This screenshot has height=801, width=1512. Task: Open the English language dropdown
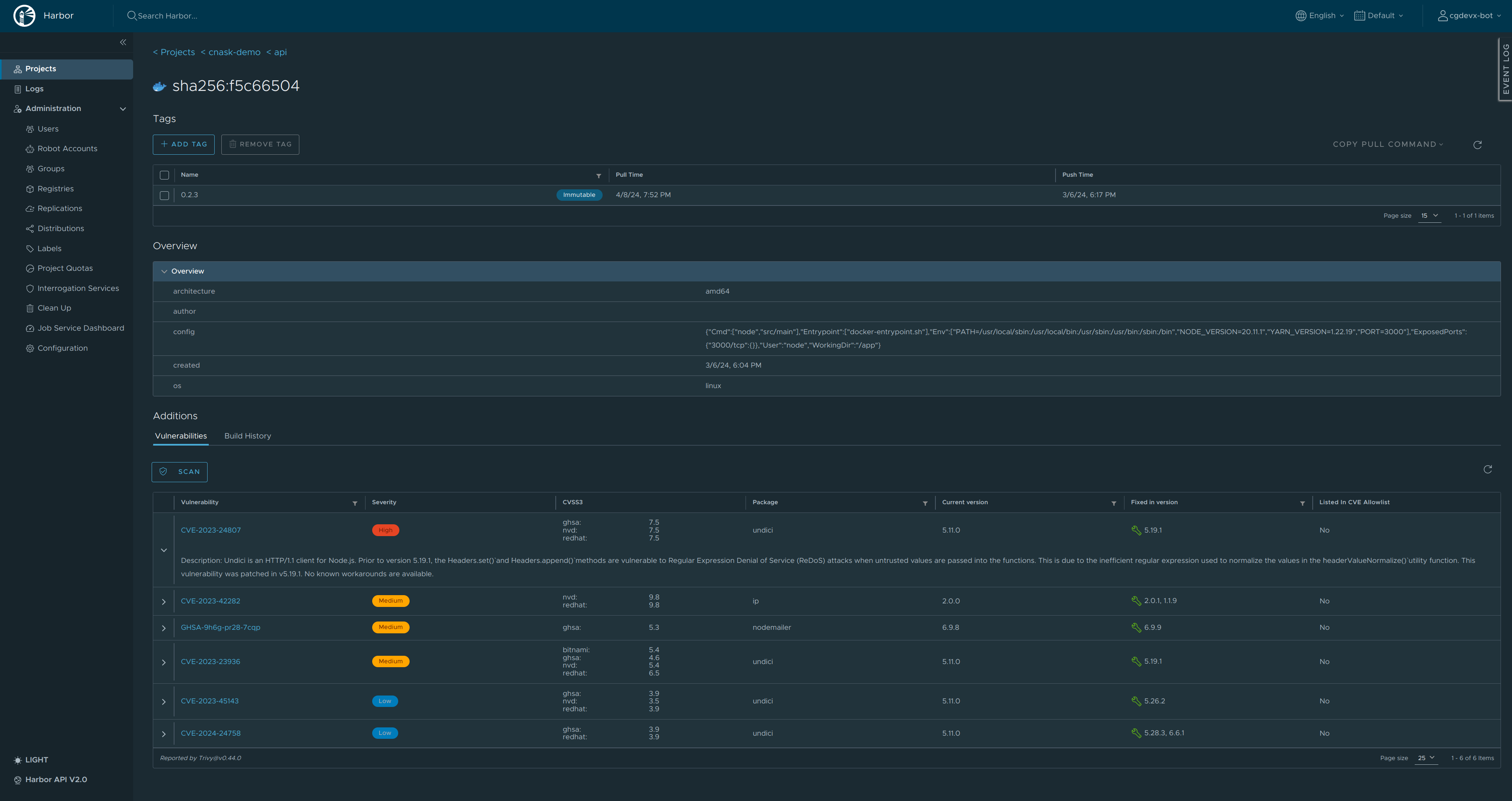[1319, 15]
